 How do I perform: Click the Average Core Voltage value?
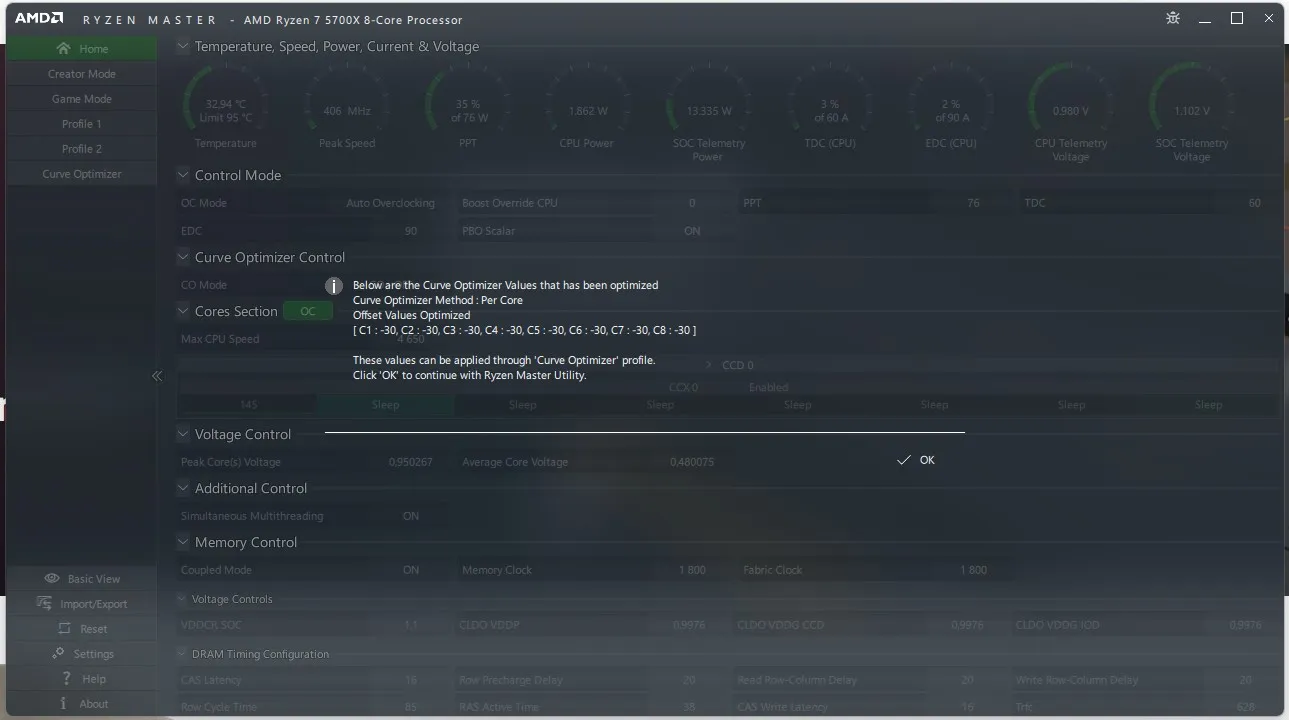[x=692, y=463]
